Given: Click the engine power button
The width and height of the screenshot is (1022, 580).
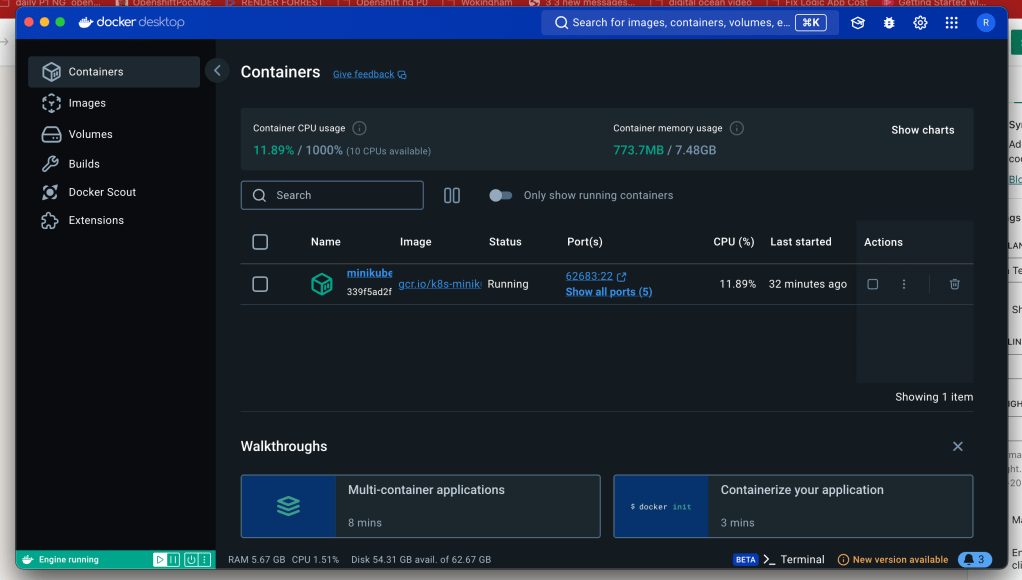Looking at the screenshot, I should 190,560.
